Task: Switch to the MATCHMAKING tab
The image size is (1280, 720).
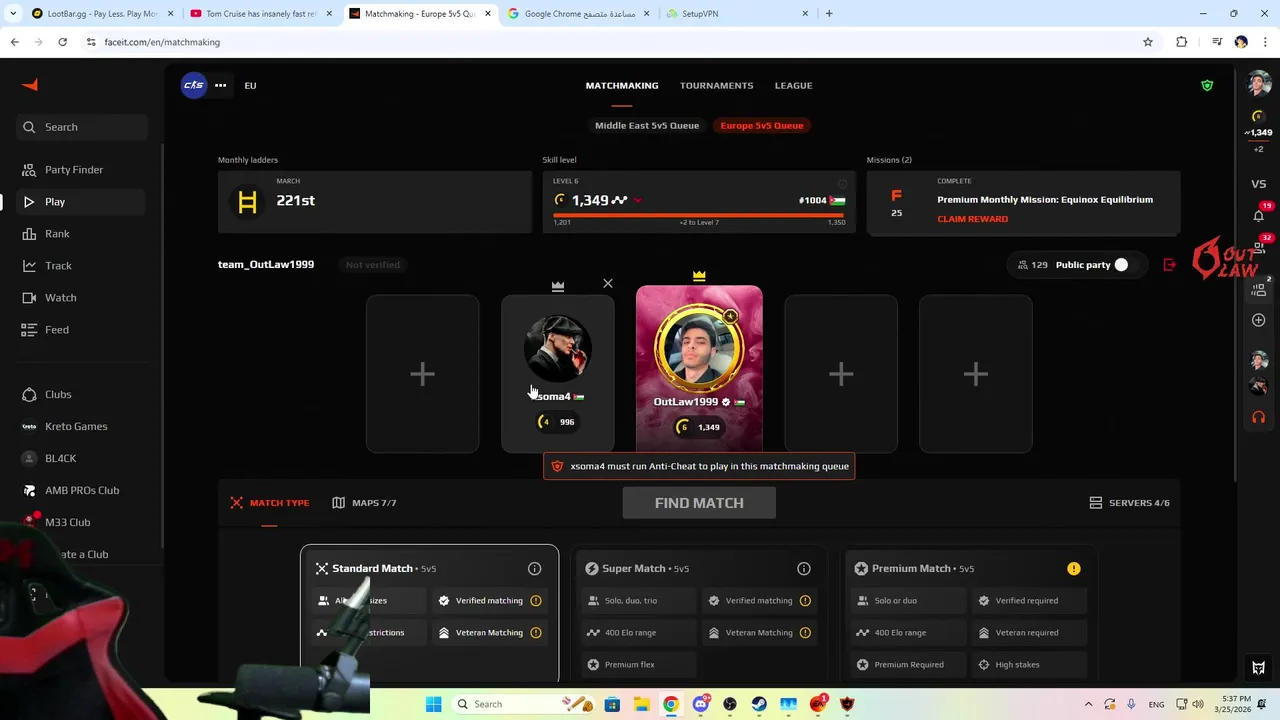Action: pos(622,86)
